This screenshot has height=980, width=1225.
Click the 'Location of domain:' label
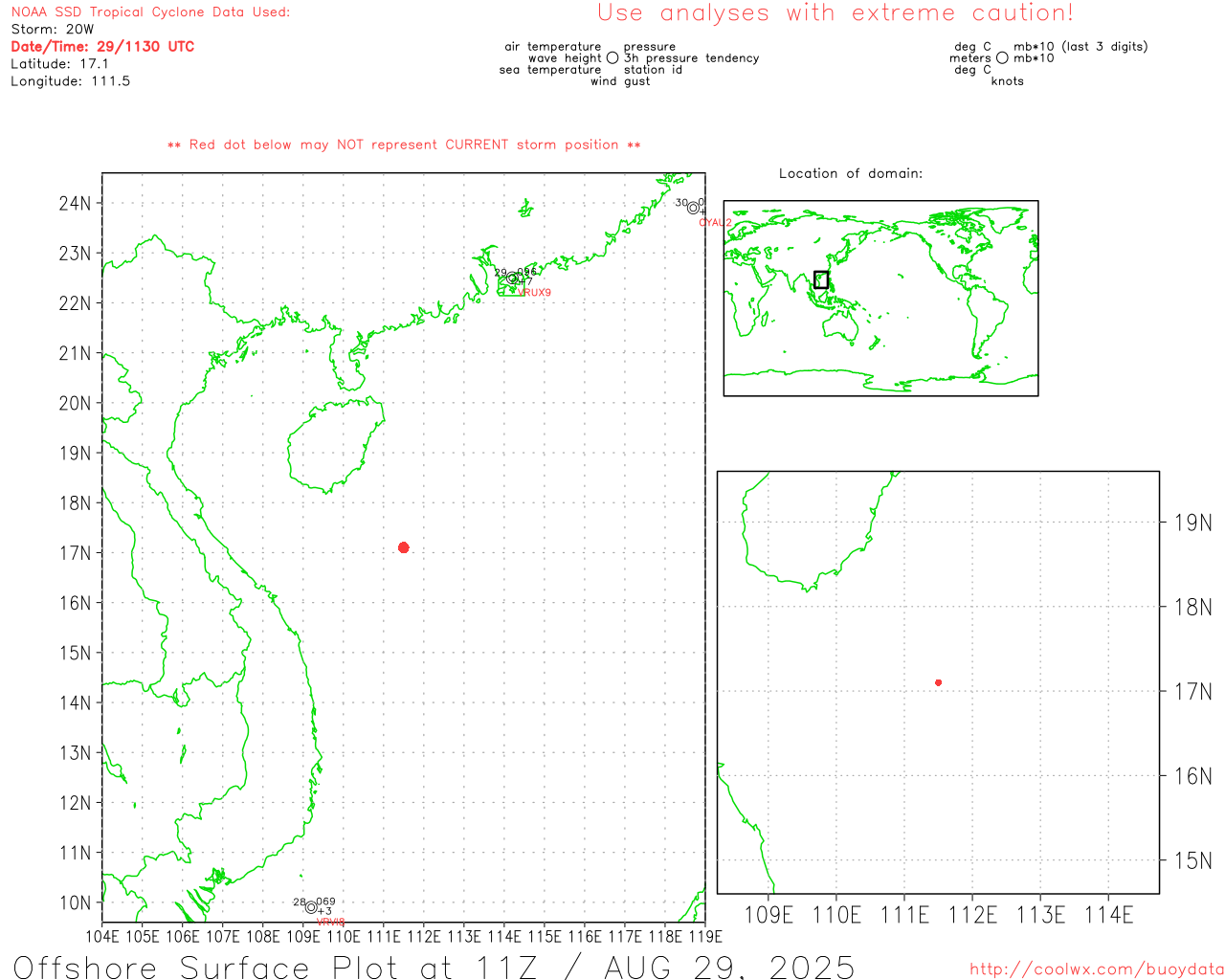point(851,173)
